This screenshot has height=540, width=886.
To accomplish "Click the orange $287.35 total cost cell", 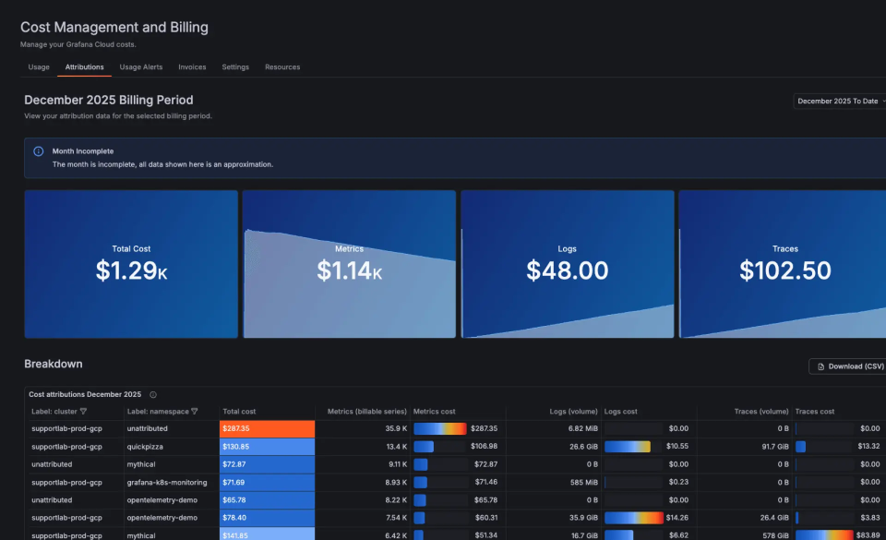I will 267,429.
